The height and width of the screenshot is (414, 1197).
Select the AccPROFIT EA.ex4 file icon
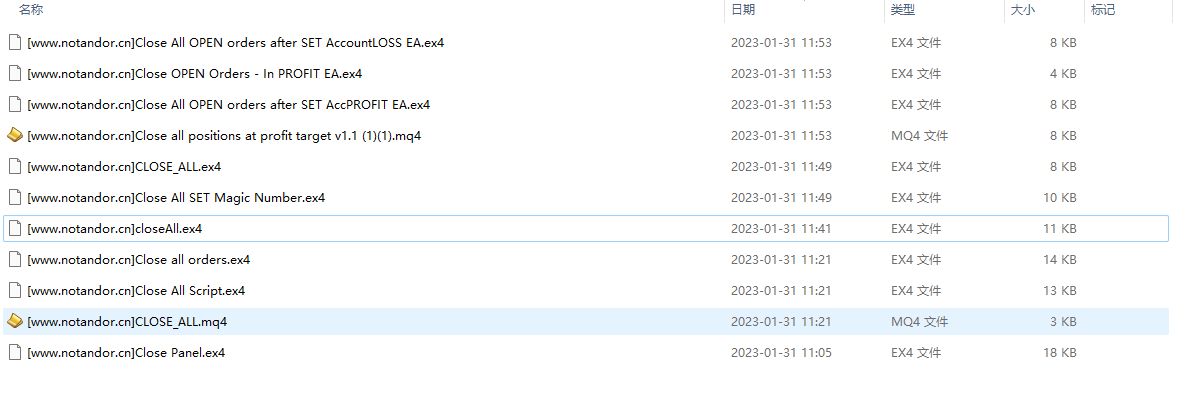click(x=15, y=104)
